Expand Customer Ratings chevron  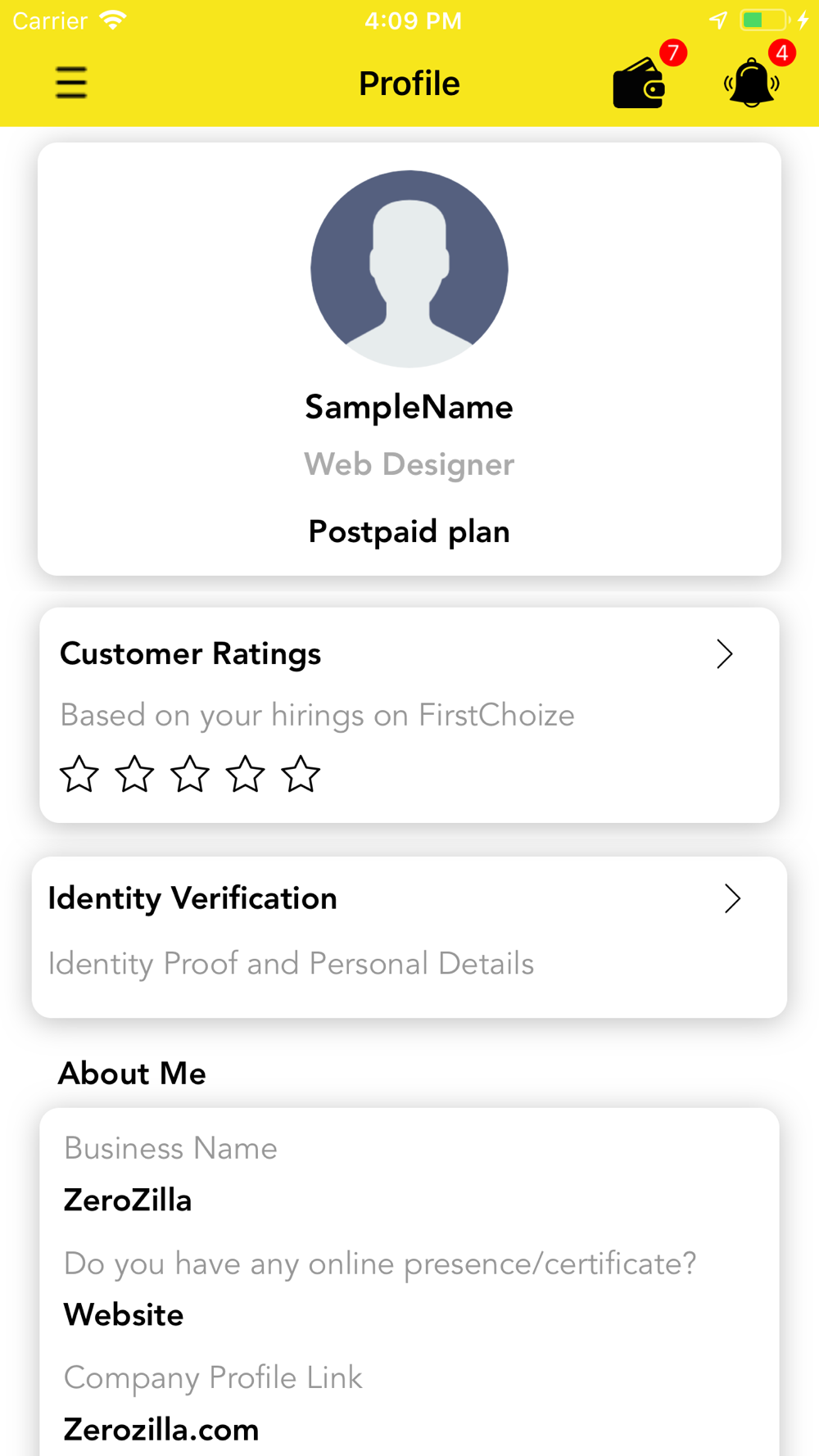tap(725, 653)
